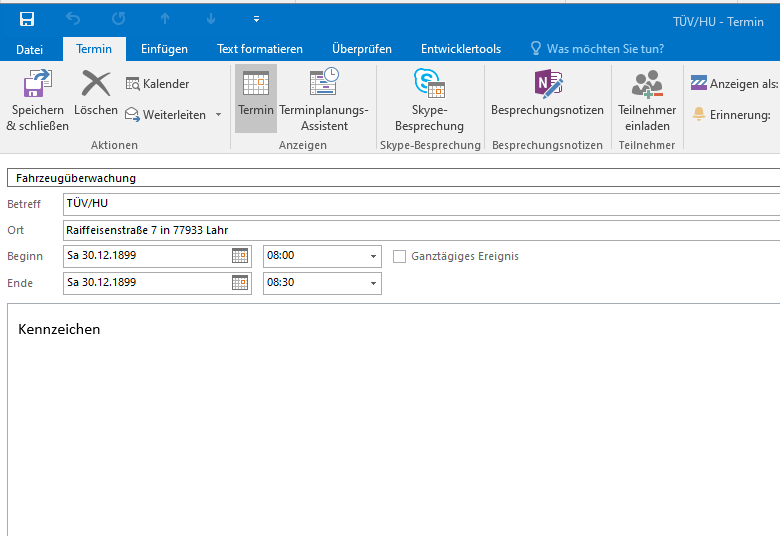Open Kalender from Aktionen group
This screenshot has width=780, height=536.
tap(157, 84)
